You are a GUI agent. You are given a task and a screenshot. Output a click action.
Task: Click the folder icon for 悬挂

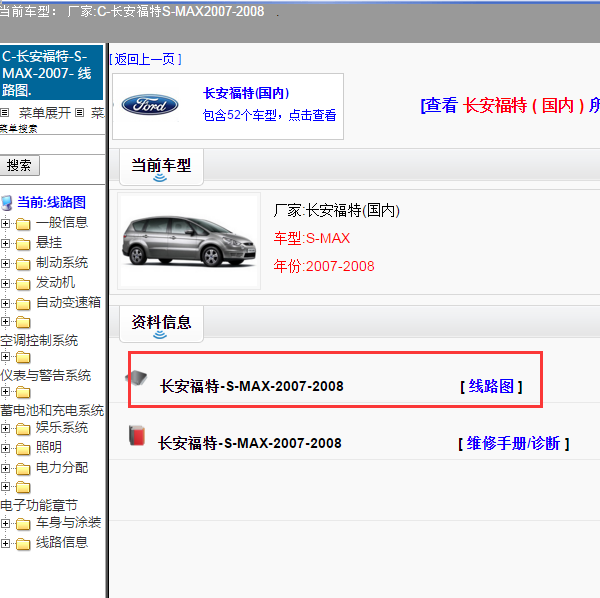pyautogui.click(x=23, y=244)
